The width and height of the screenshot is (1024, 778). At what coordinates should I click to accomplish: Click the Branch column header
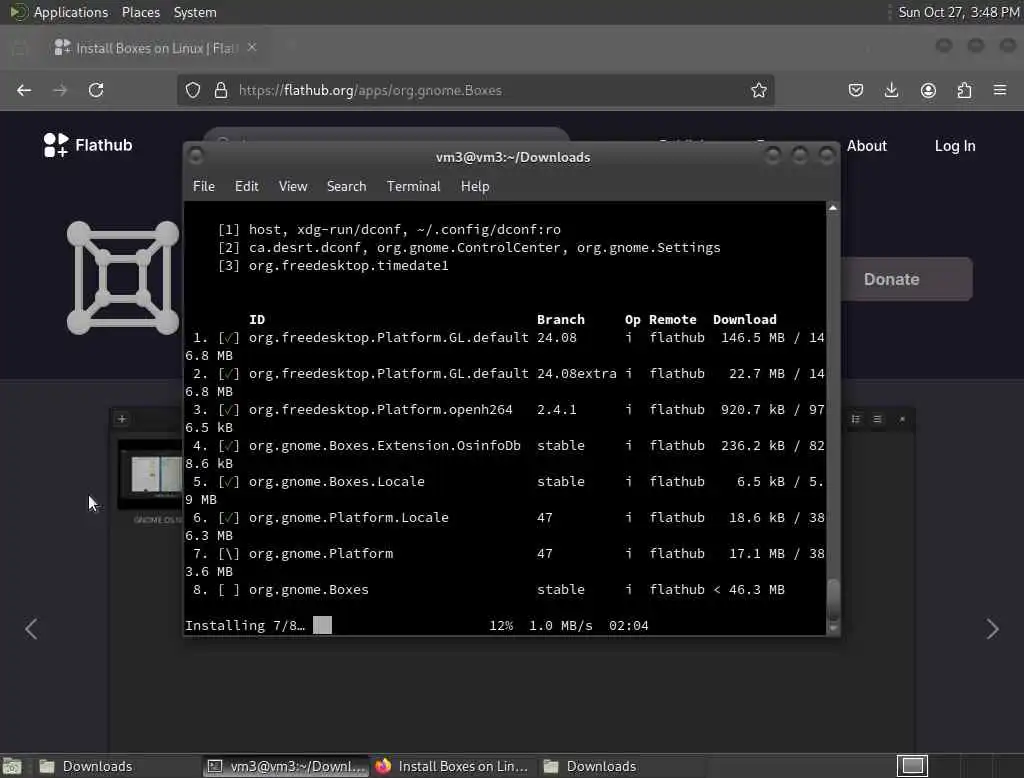[x=560, y=319]
